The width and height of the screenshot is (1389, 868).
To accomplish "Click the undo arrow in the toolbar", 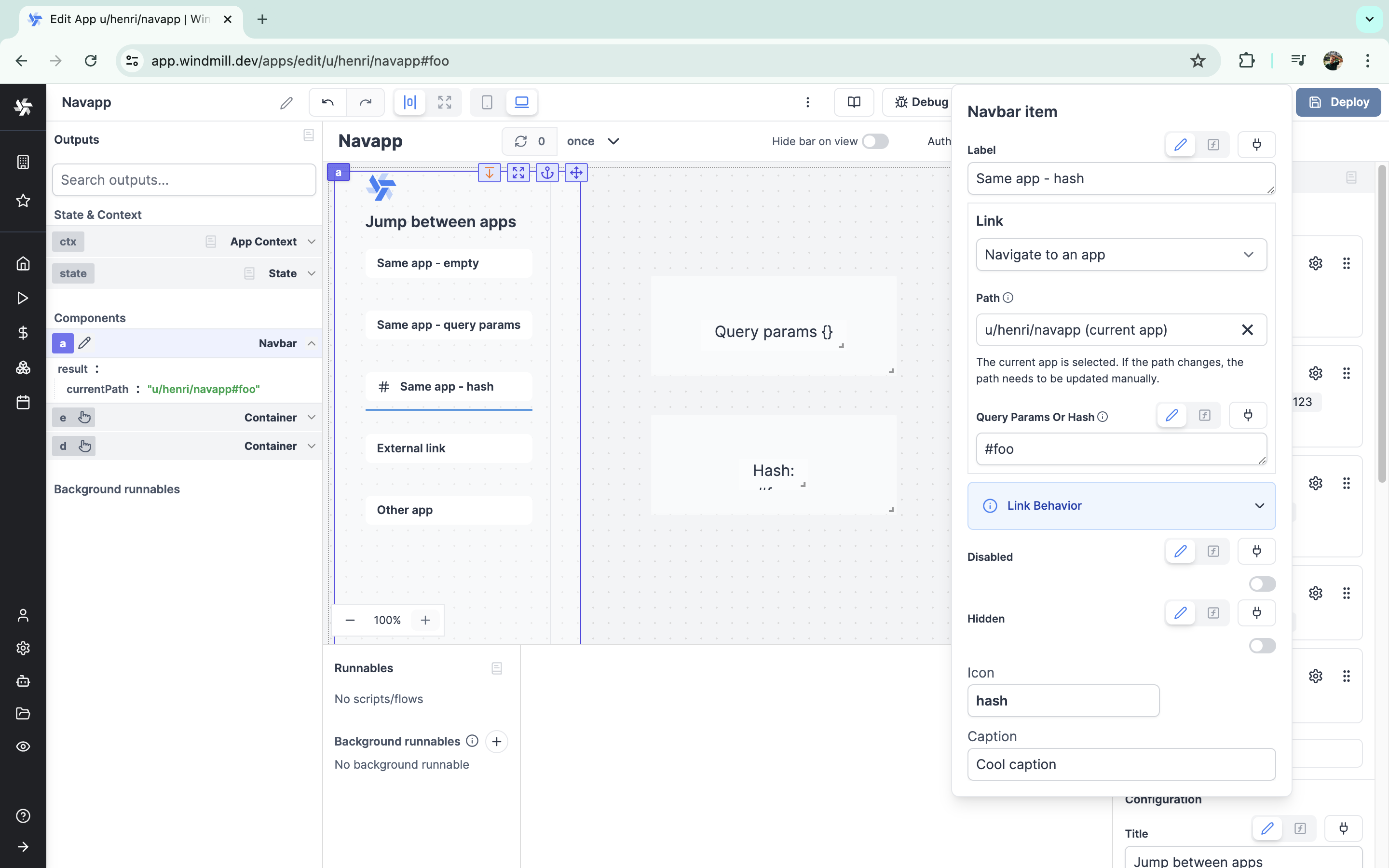I will (328, 102).
